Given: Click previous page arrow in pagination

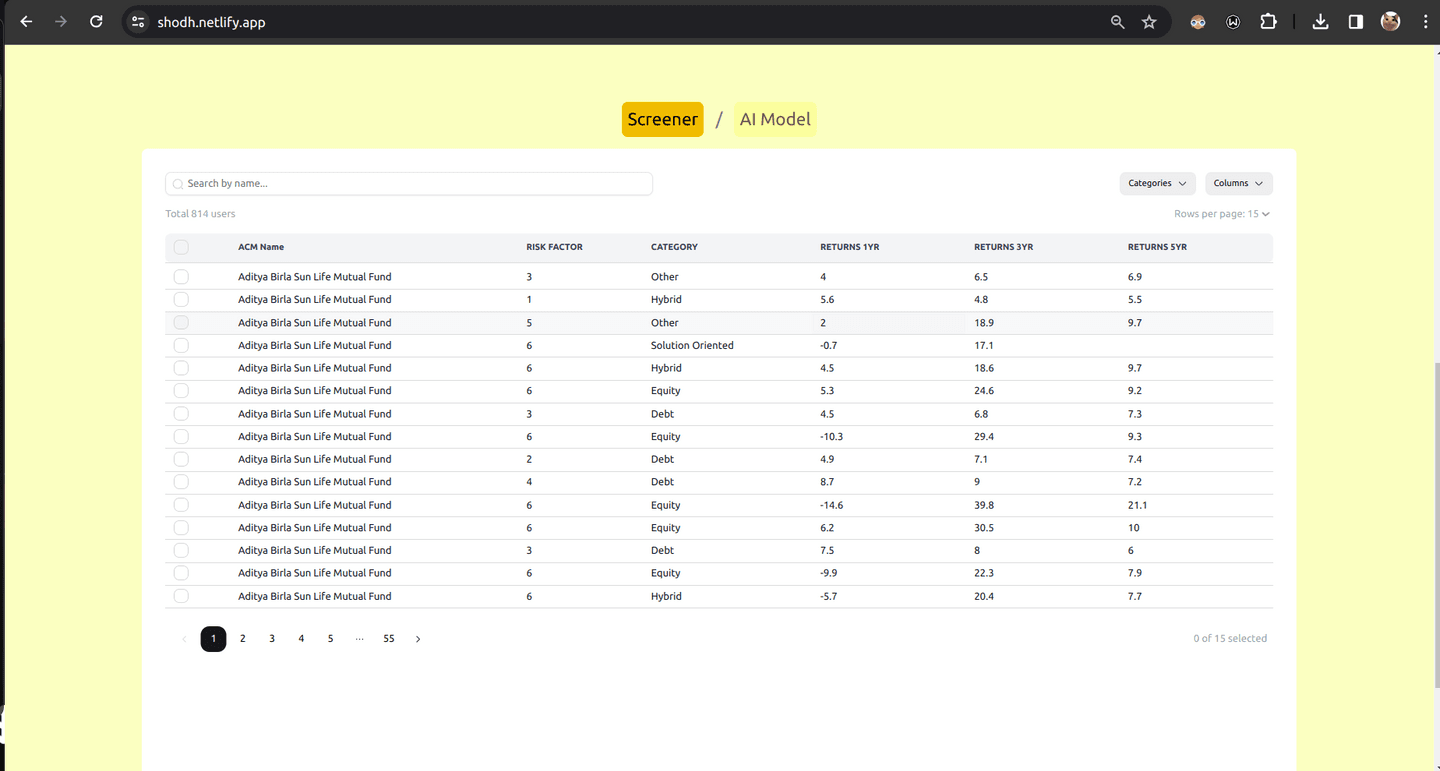Looking at the screenshot, I should click(x=184, y=639).
